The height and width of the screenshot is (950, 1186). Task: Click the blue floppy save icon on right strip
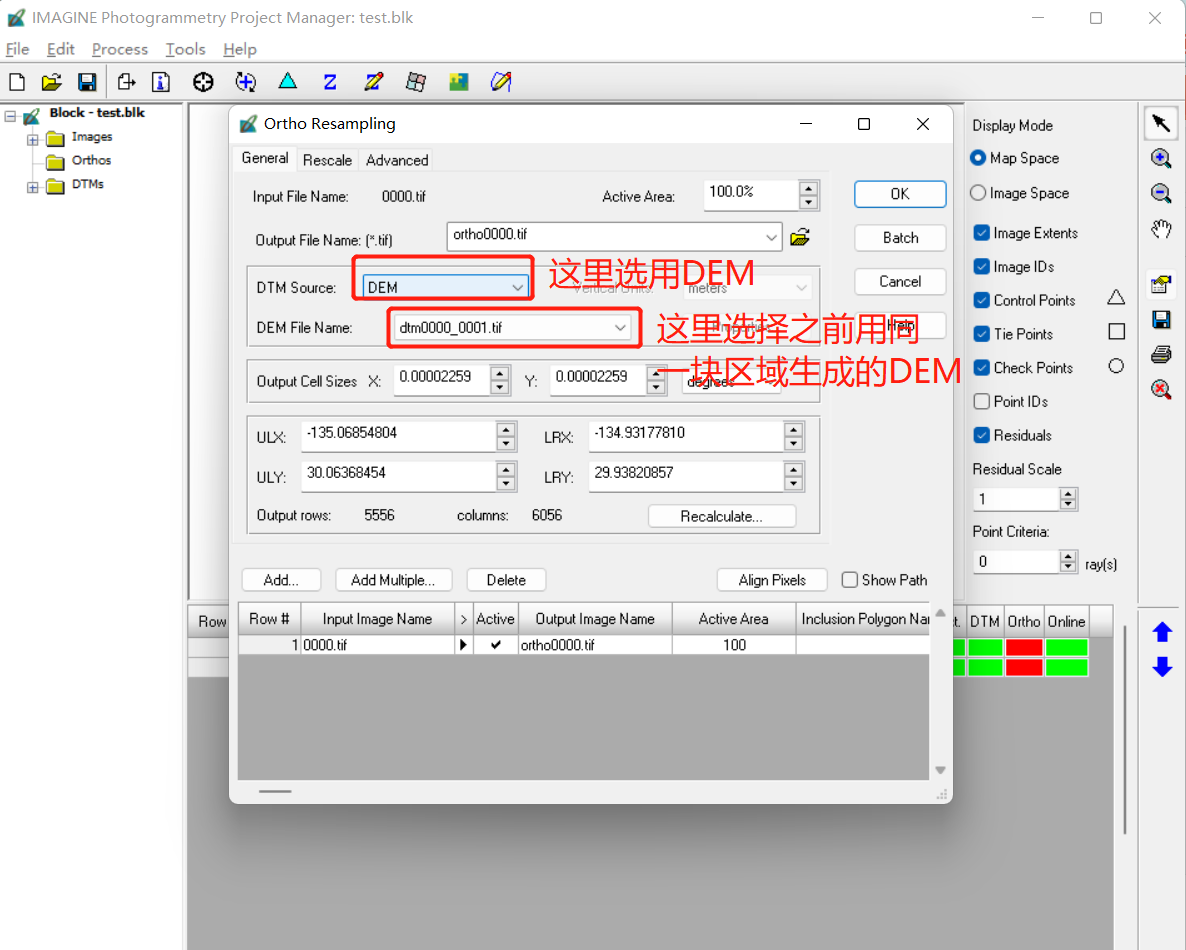[x=1161, y=319]
